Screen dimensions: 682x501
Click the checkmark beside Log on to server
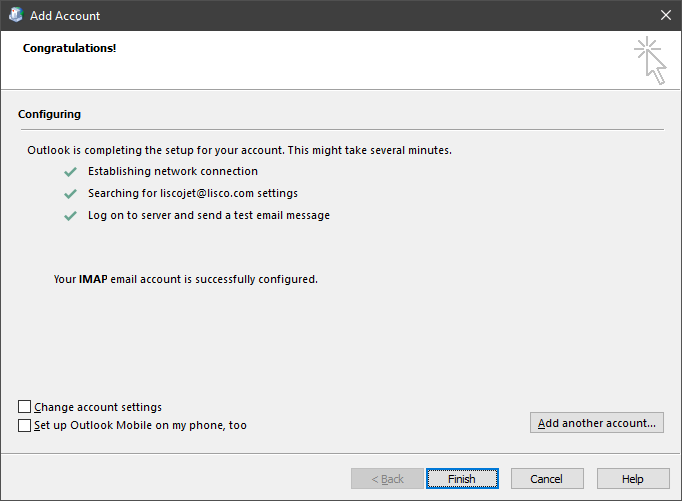(x=70, y=216)
